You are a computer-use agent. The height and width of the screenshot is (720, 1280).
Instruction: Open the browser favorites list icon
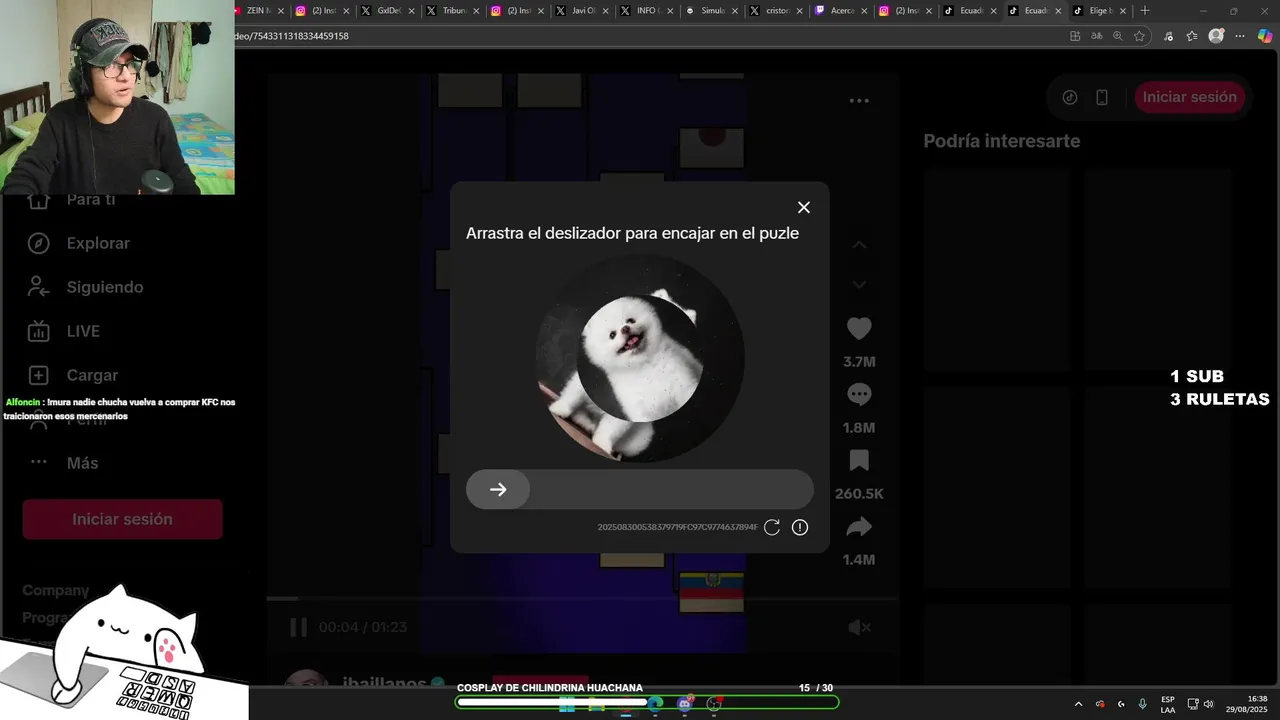1192,36
